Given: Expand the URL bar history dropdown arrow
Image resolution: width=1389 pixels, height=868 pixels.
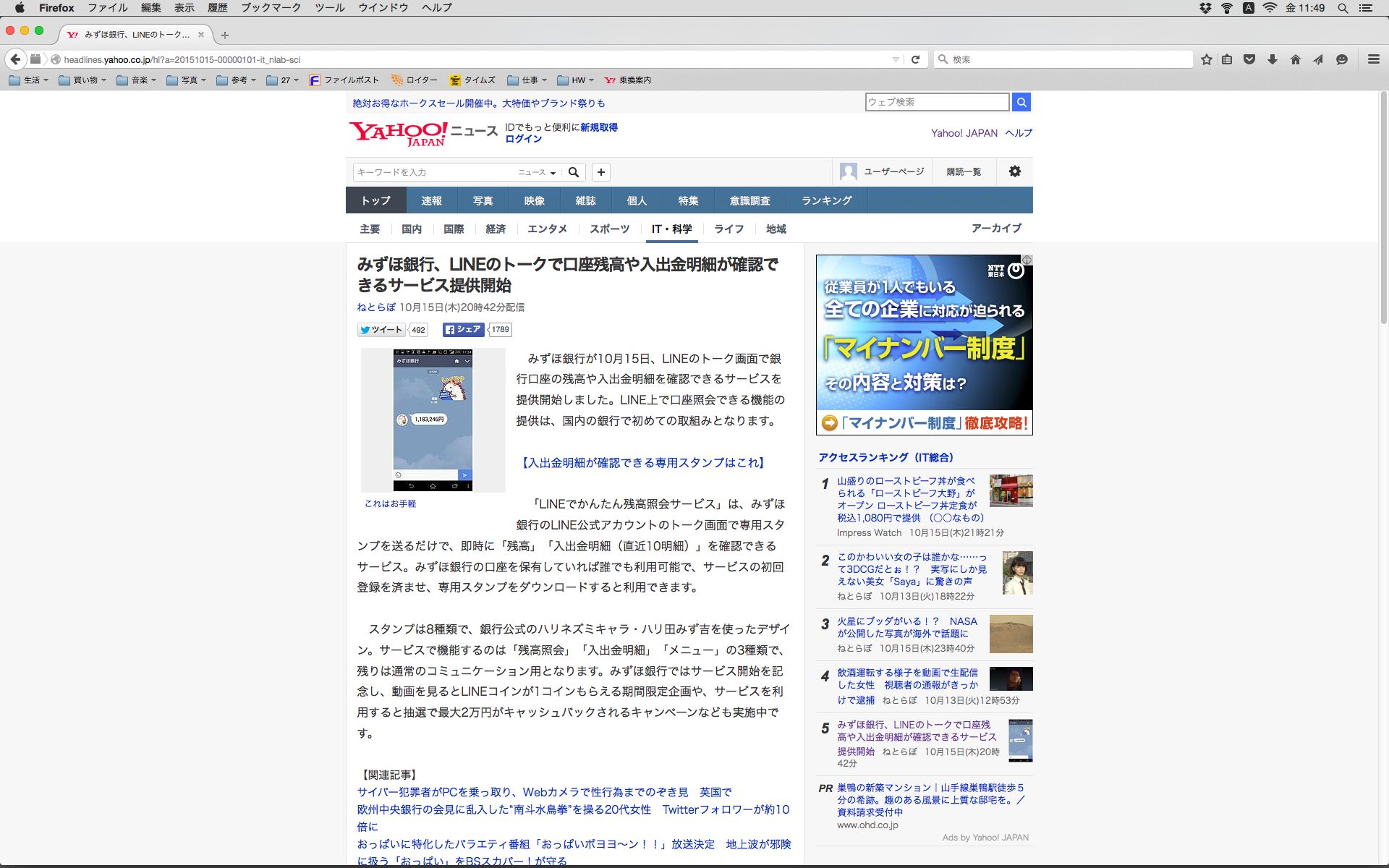Looking at the screenshot, I should tap(896, 59).
